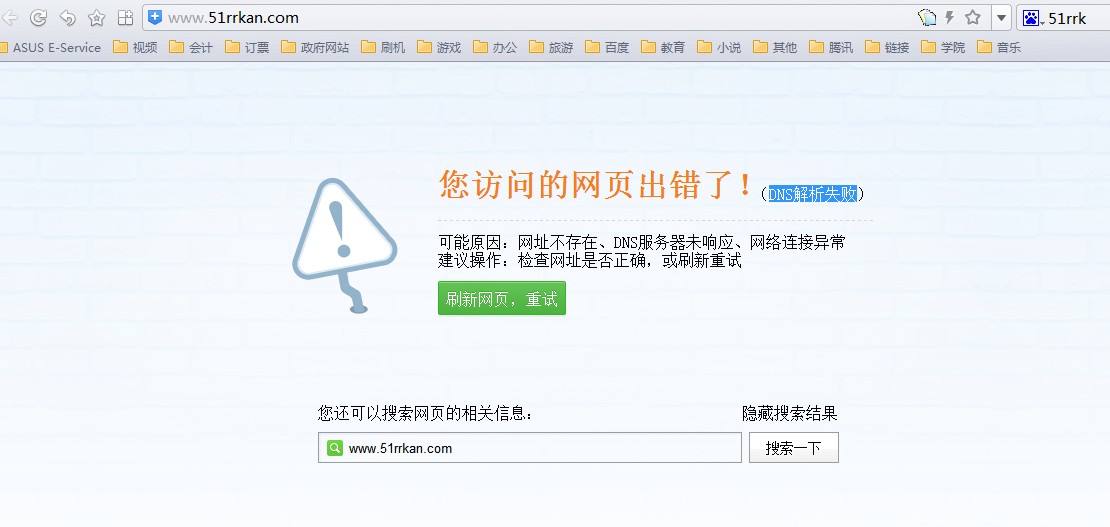The height and width of the screenshot is (527, 1110).
Task: Click the blue shield icon in address bar
Action: point(155,18)
